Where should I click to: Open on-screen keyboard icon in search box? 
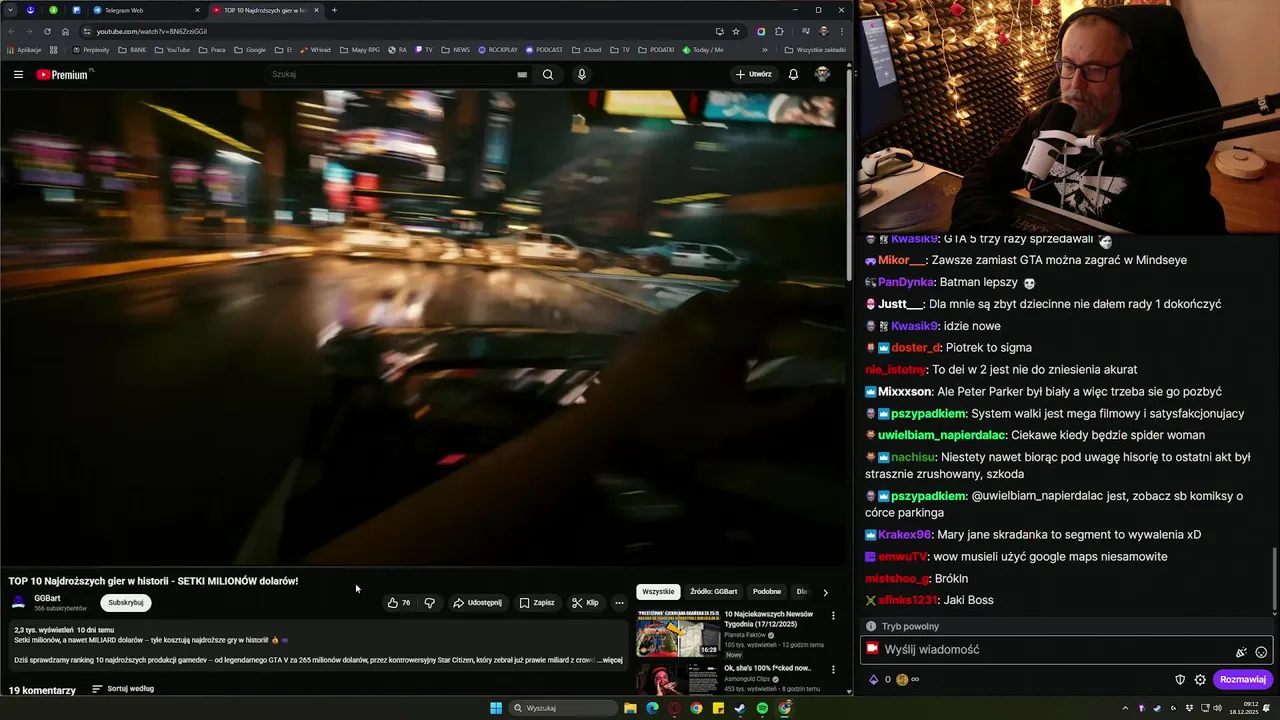point(522,74)
